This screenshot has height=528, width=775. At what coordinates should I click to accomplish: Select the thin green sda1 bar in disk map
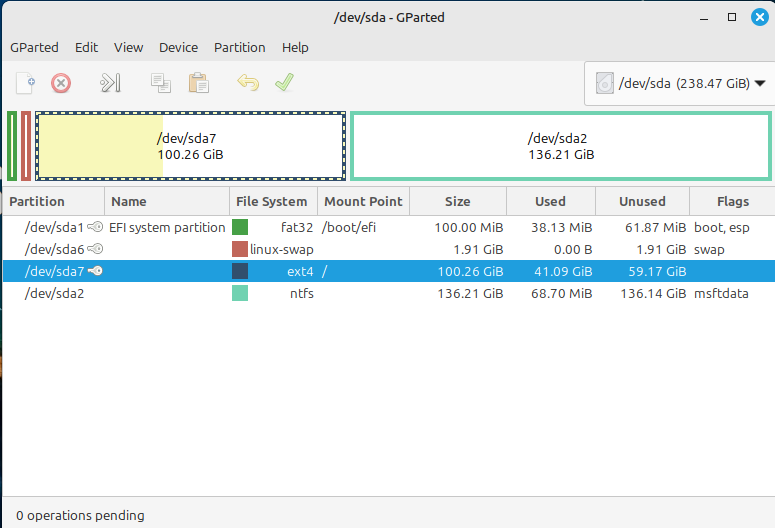[x=12, y=146]
